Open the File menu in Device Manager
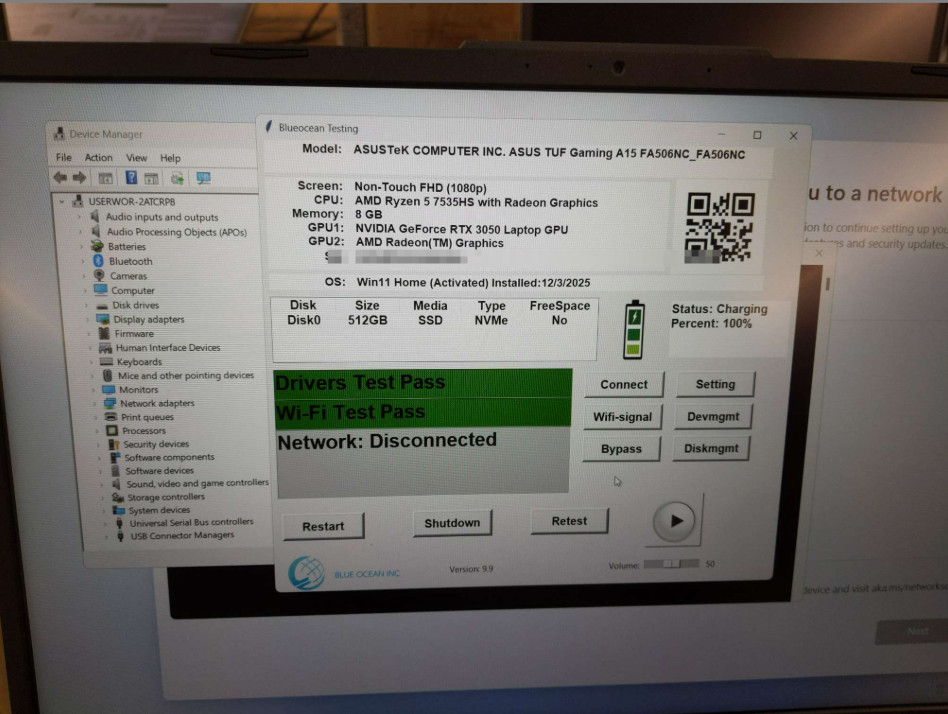948x714 pixels. coord(63,157)
